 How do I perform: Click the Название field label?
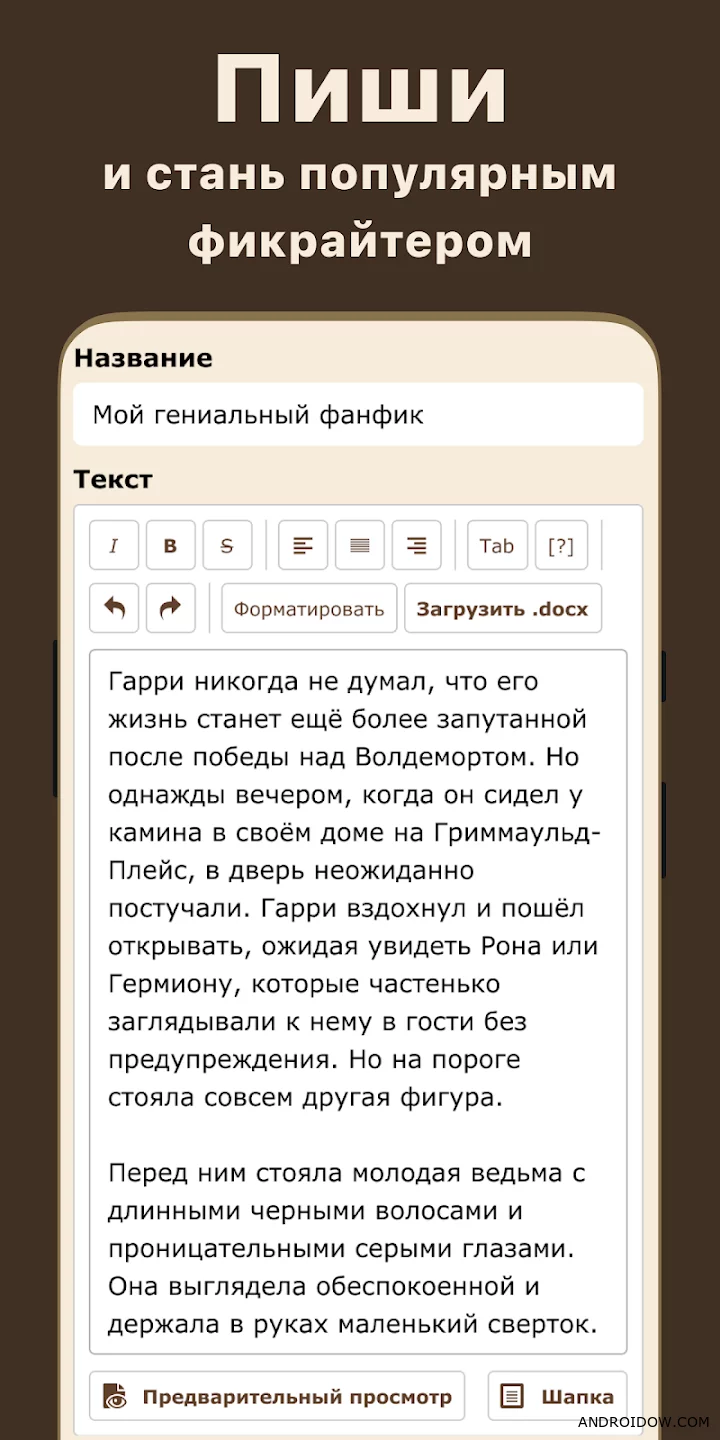143,358
